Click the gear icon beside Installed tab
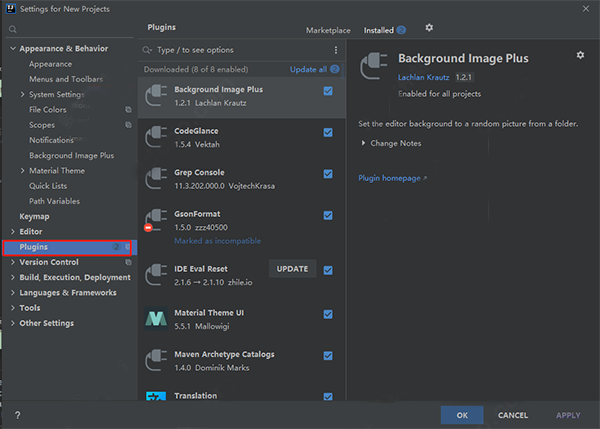 pos(429,28)
